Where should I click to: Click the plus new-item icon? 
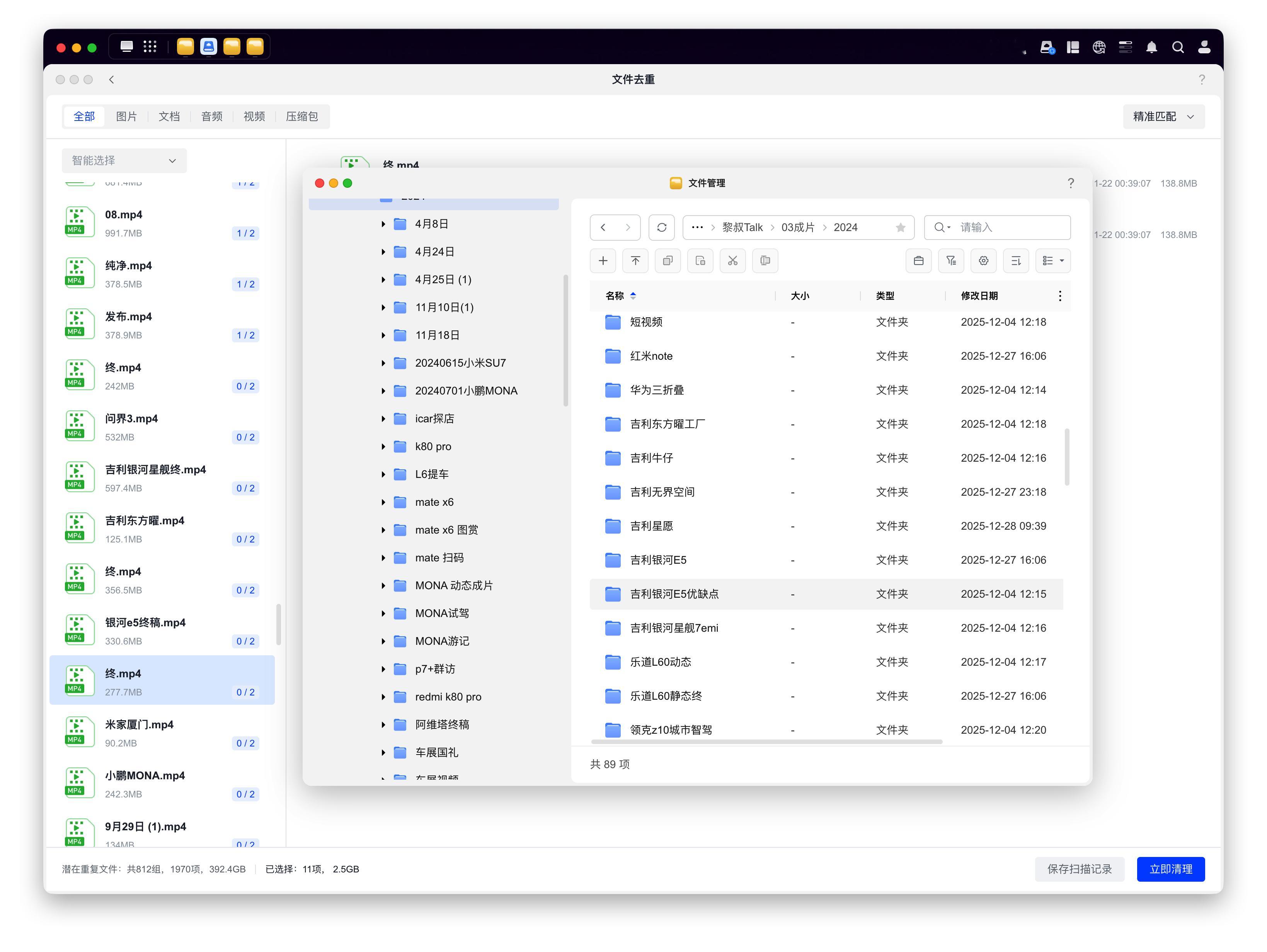coord(603,261)
